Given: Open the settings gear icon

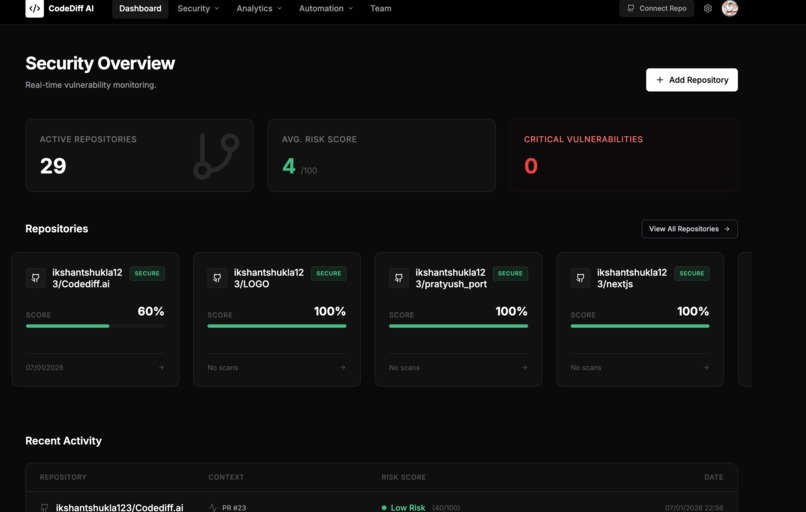Looking at the screenshot, I should click(708, 8).
